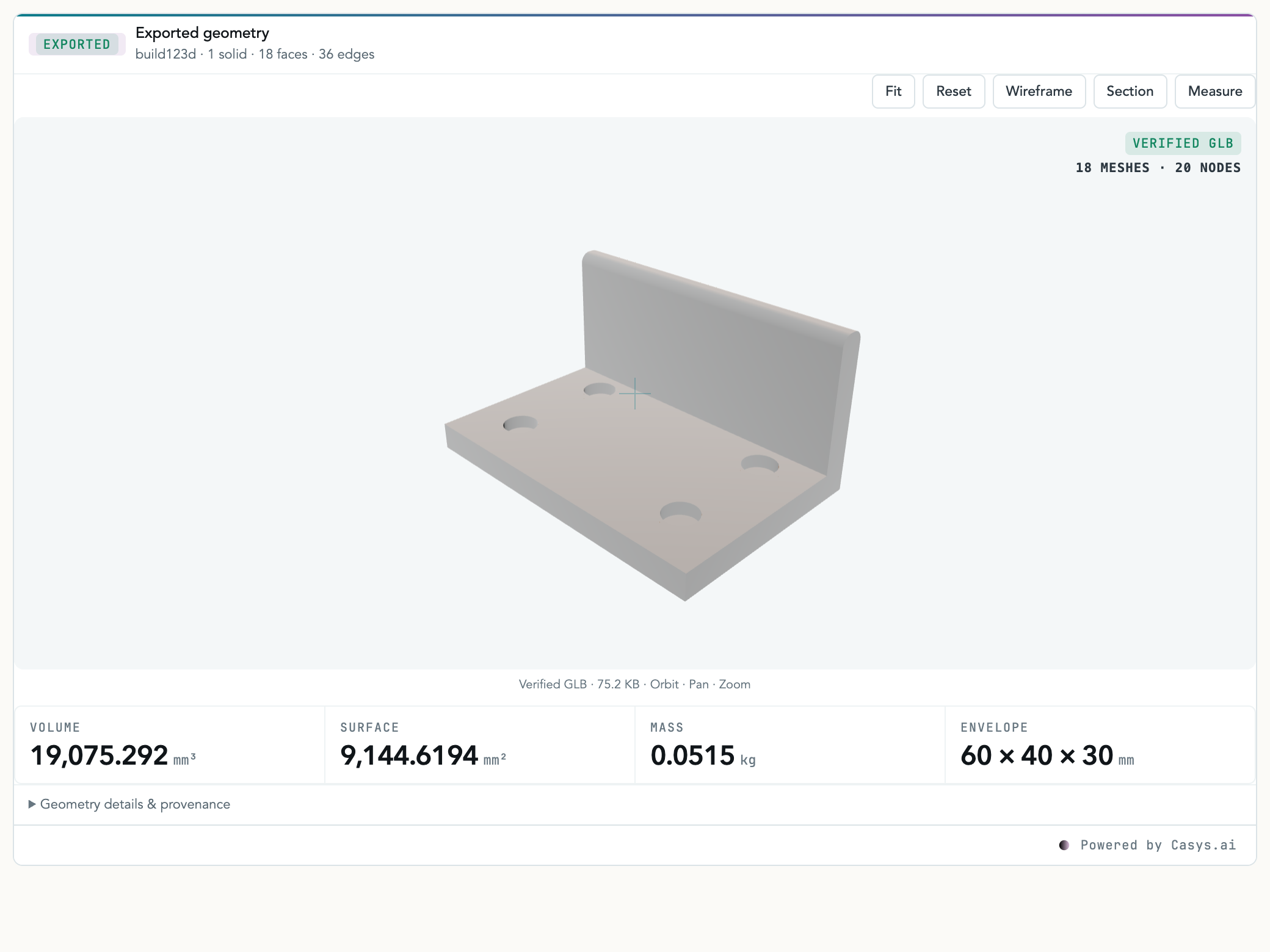
Task: Click the crosshair orbit center marker
Action: point(635,394)
